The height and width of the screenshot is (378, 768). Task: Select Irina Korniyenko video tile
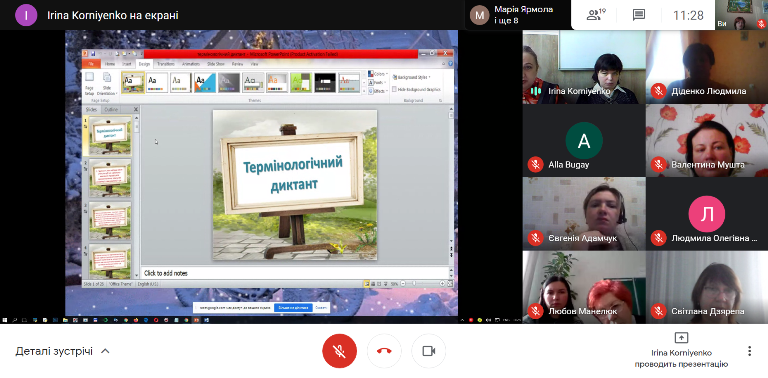click(x=584, y=67)
